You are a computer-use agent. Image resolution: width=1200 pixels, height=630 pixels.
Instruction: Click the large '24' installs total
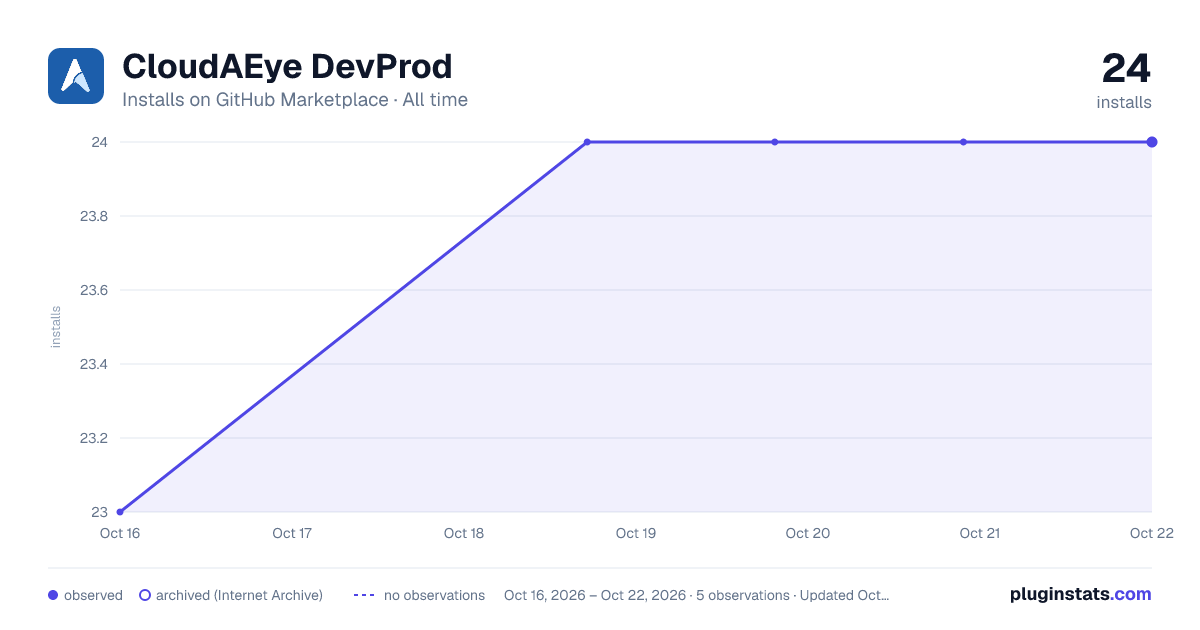click(x=1126, y=69)
